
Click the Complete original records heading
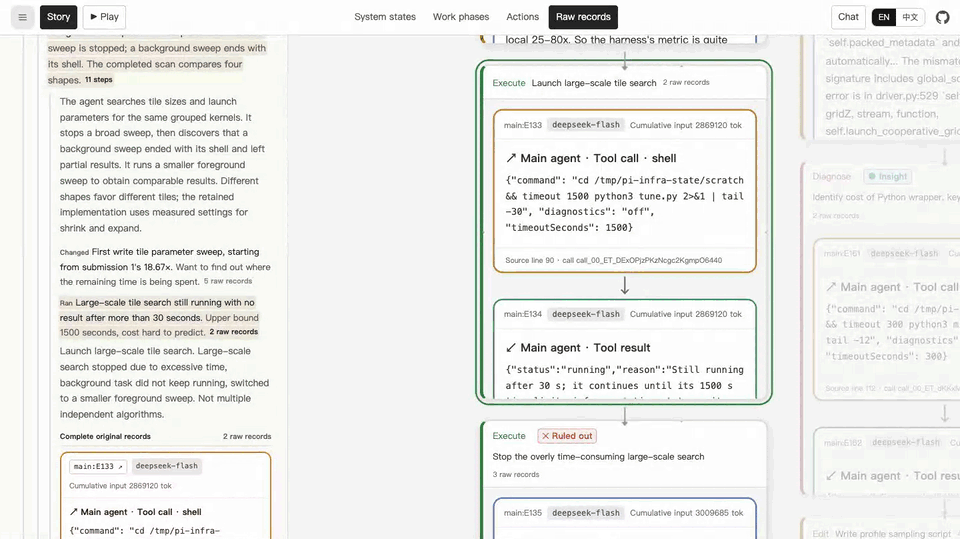click(x=105, y=437)
